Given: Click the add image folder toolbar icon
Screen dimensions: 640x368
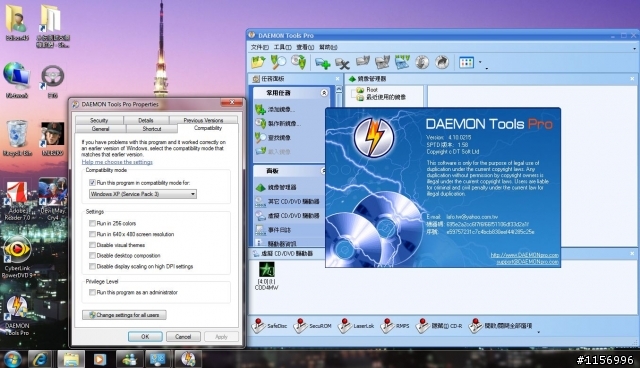Looking at the screenshot, I should tap(258, 62).
